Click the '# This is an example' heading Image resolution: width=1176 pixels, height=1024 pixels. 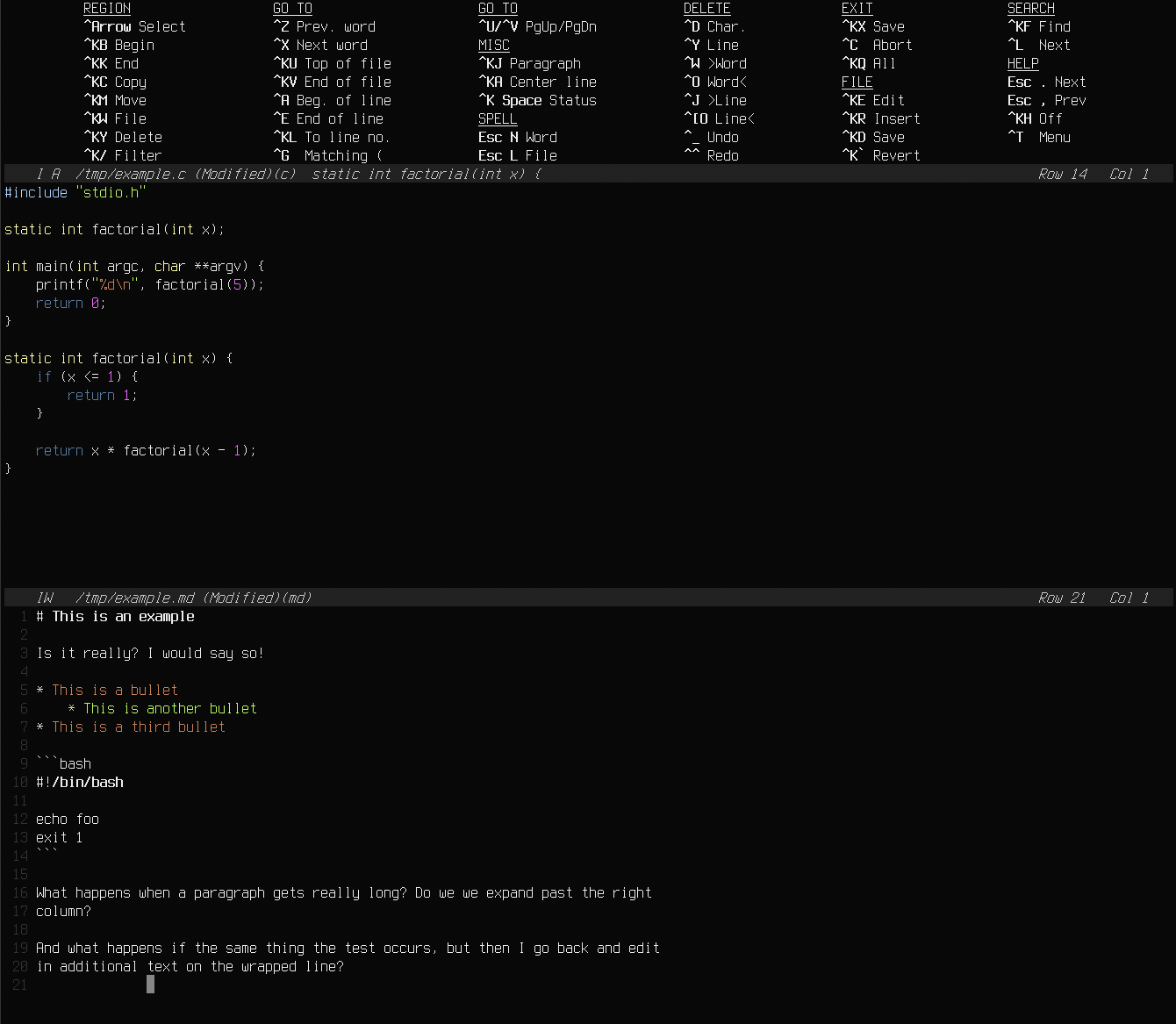click(x=115, y=616)
